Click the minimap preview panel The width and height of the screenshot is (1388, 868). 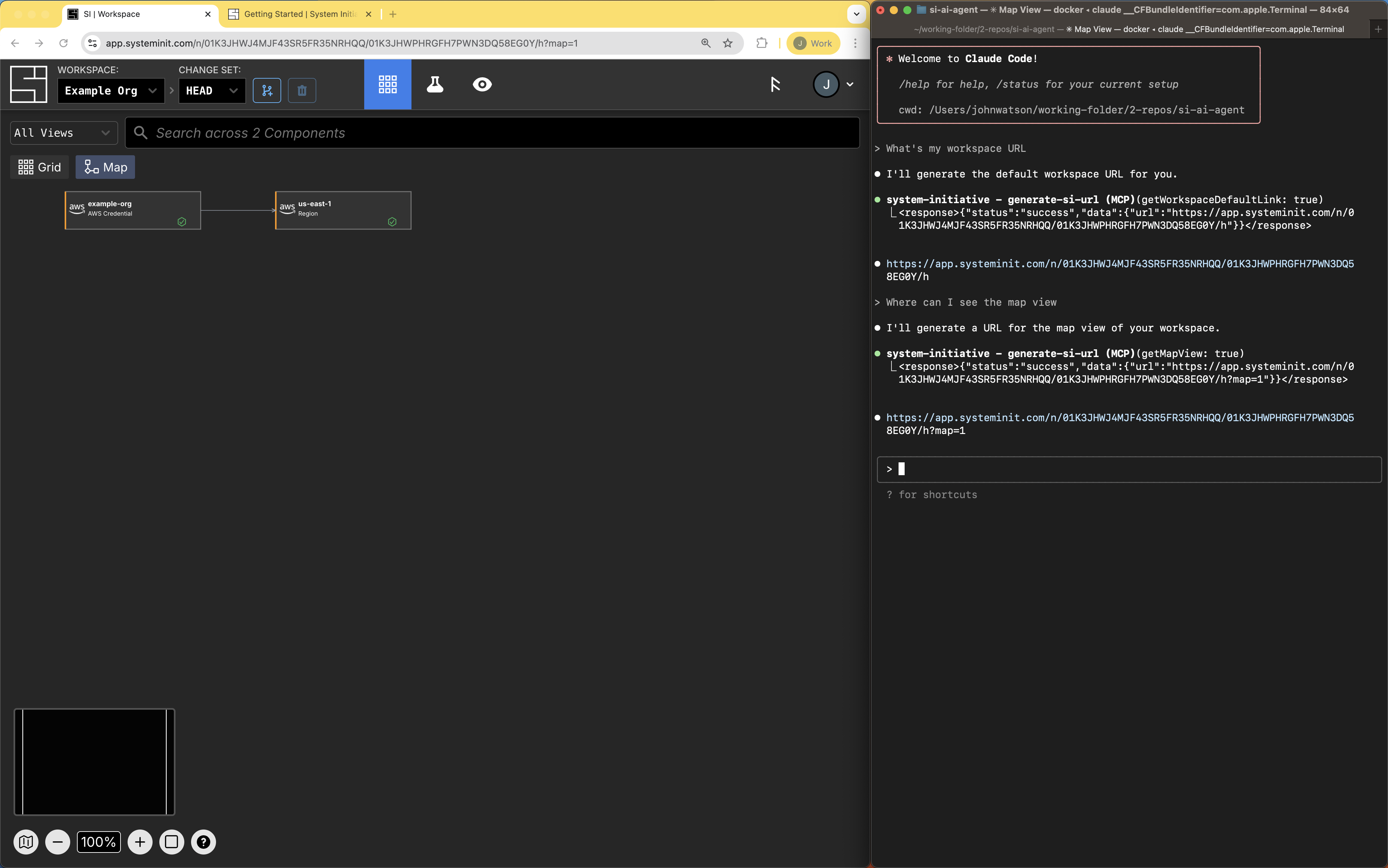point(94,762)
